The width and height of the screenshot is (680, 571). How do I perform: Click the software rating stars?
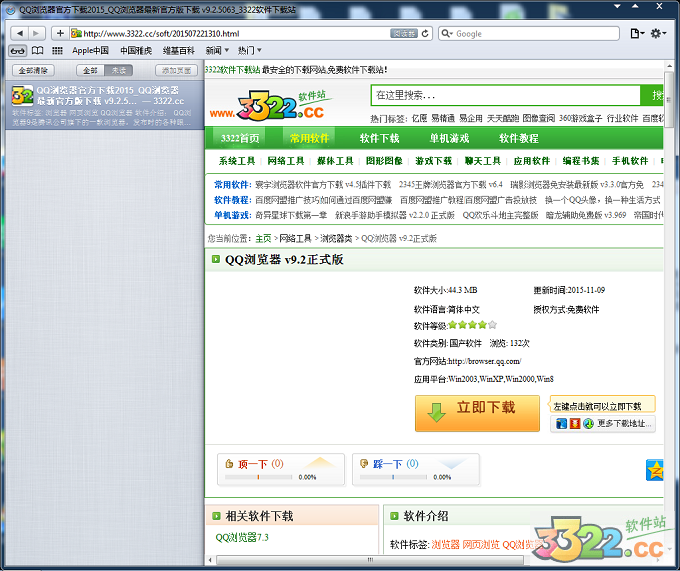(x=472, y=325)
